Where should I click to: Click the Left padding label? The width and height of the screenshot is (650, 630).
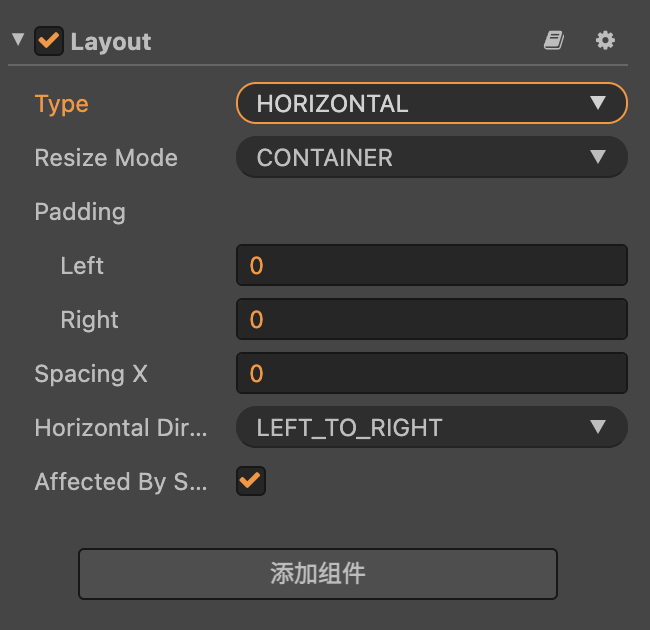(82, 266)
